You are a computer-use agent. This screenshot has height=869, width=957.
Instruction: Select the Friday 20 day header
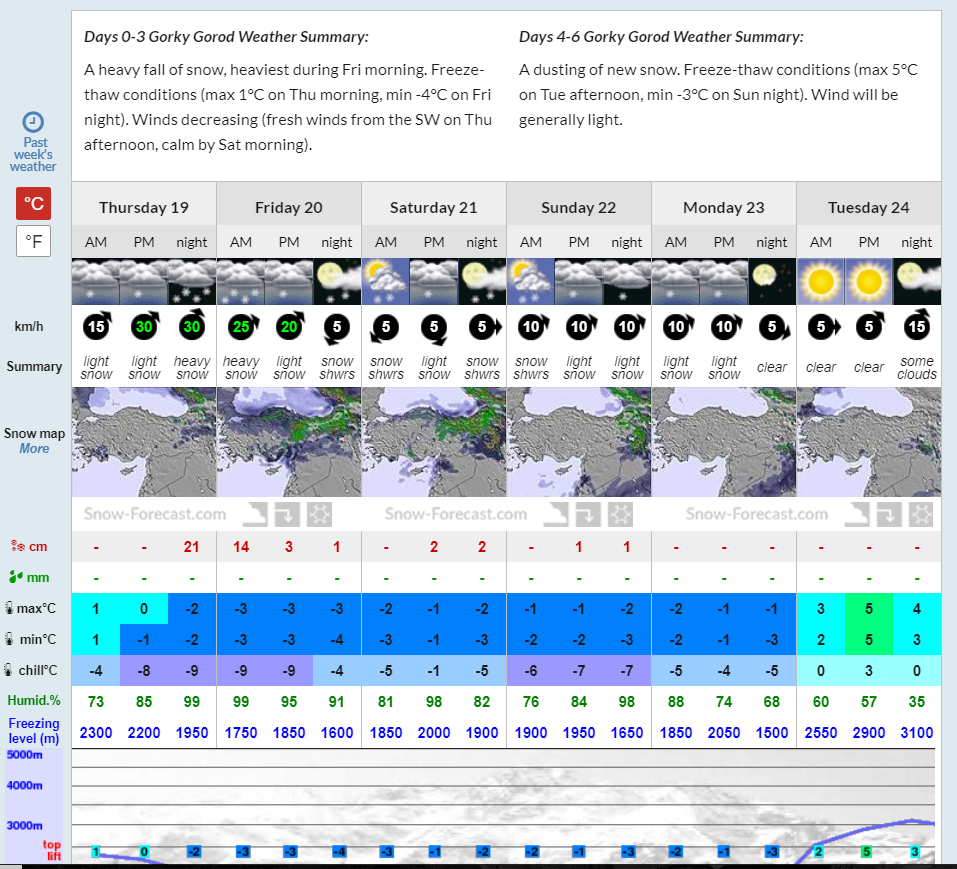click(x=289, y=207)
